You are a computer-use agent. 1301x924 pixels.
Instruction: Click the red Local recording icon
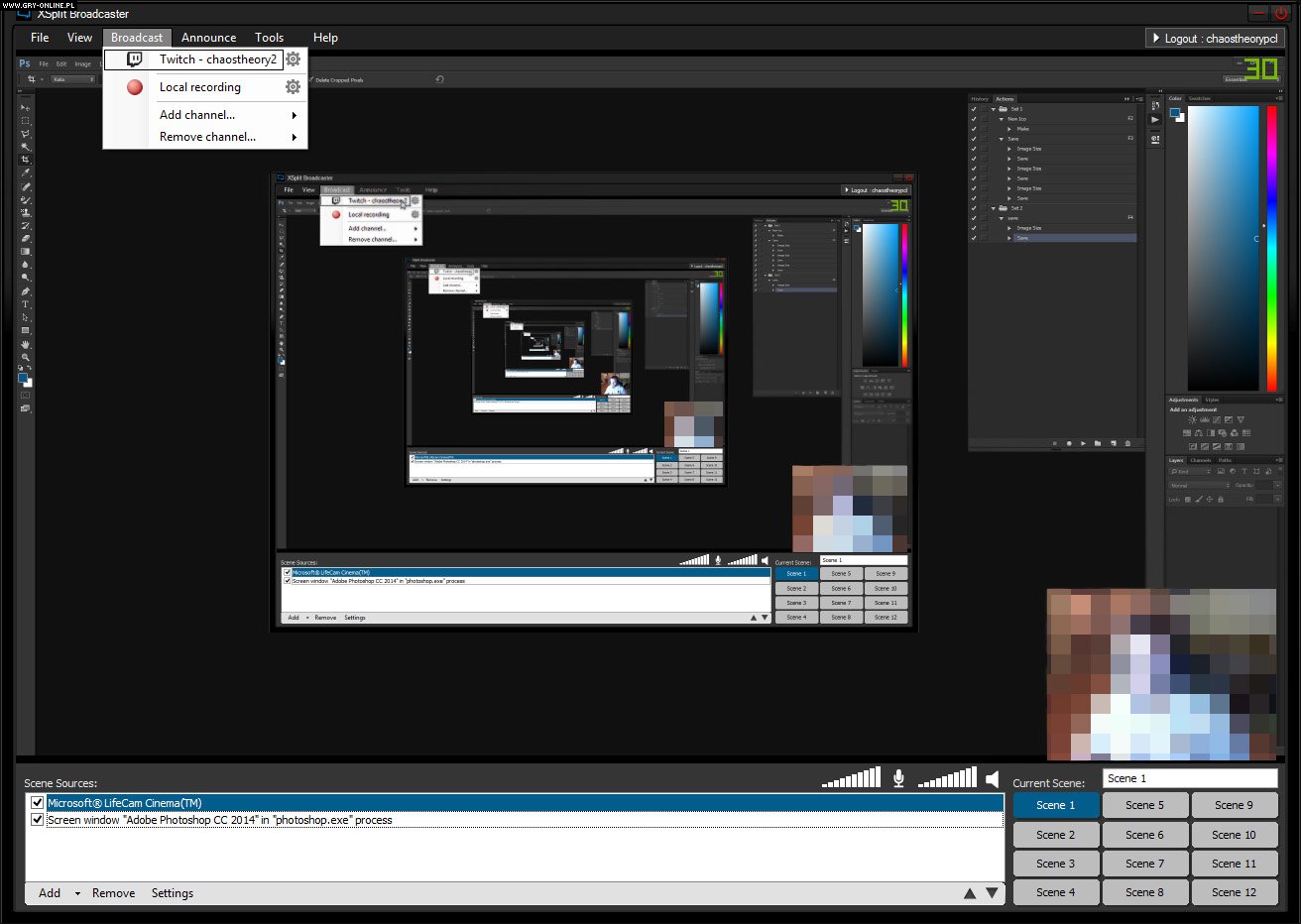coord(135,87)
